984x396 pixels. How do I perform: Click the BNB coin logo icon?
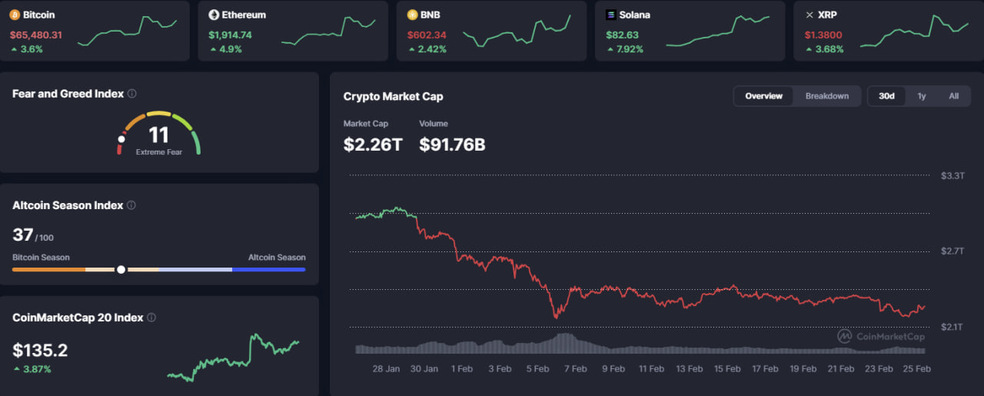[412, 14]
